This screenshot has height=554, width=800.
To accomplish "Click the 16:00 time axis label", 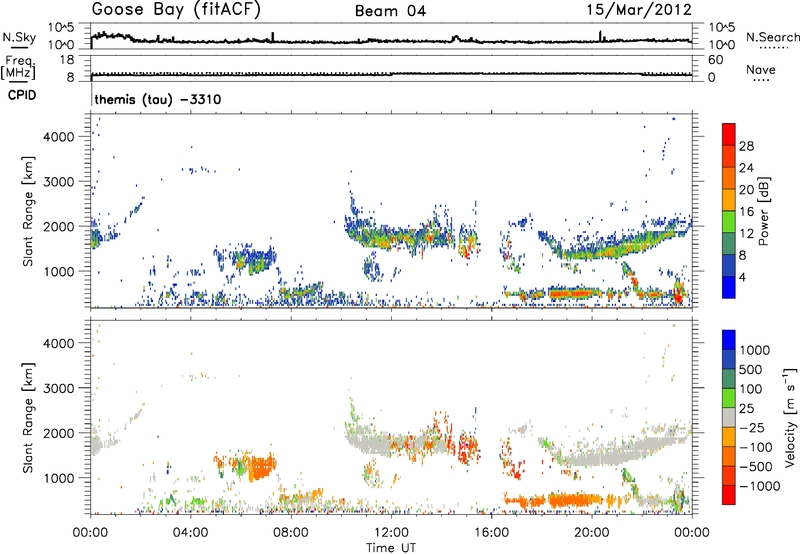I will coord(491,533).
